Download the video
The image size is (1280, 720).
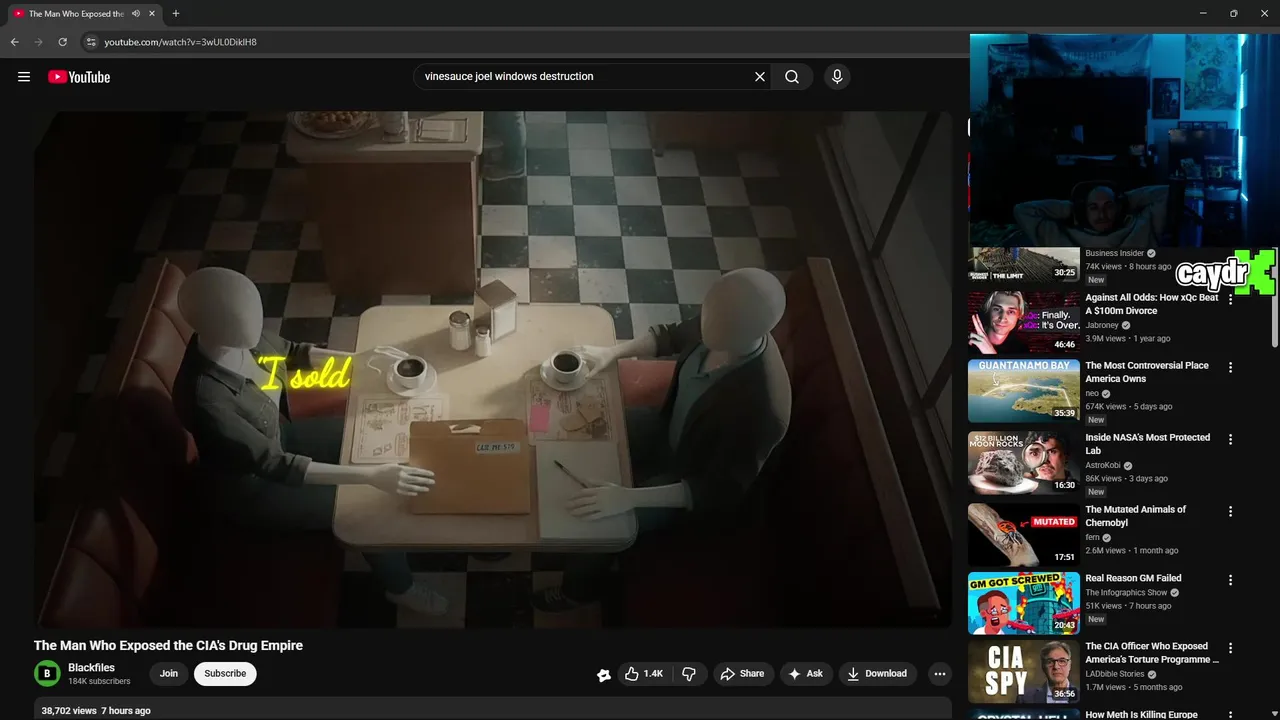point(877,674)
